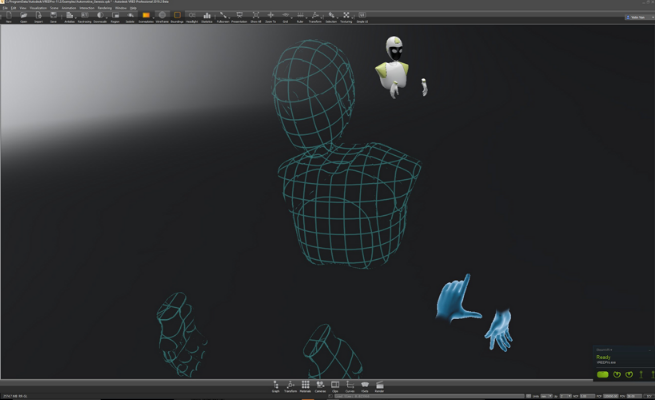This screenshot has width=655, height=400.
Task: Click the near clip value field
Action: click(x=587, y=396)
